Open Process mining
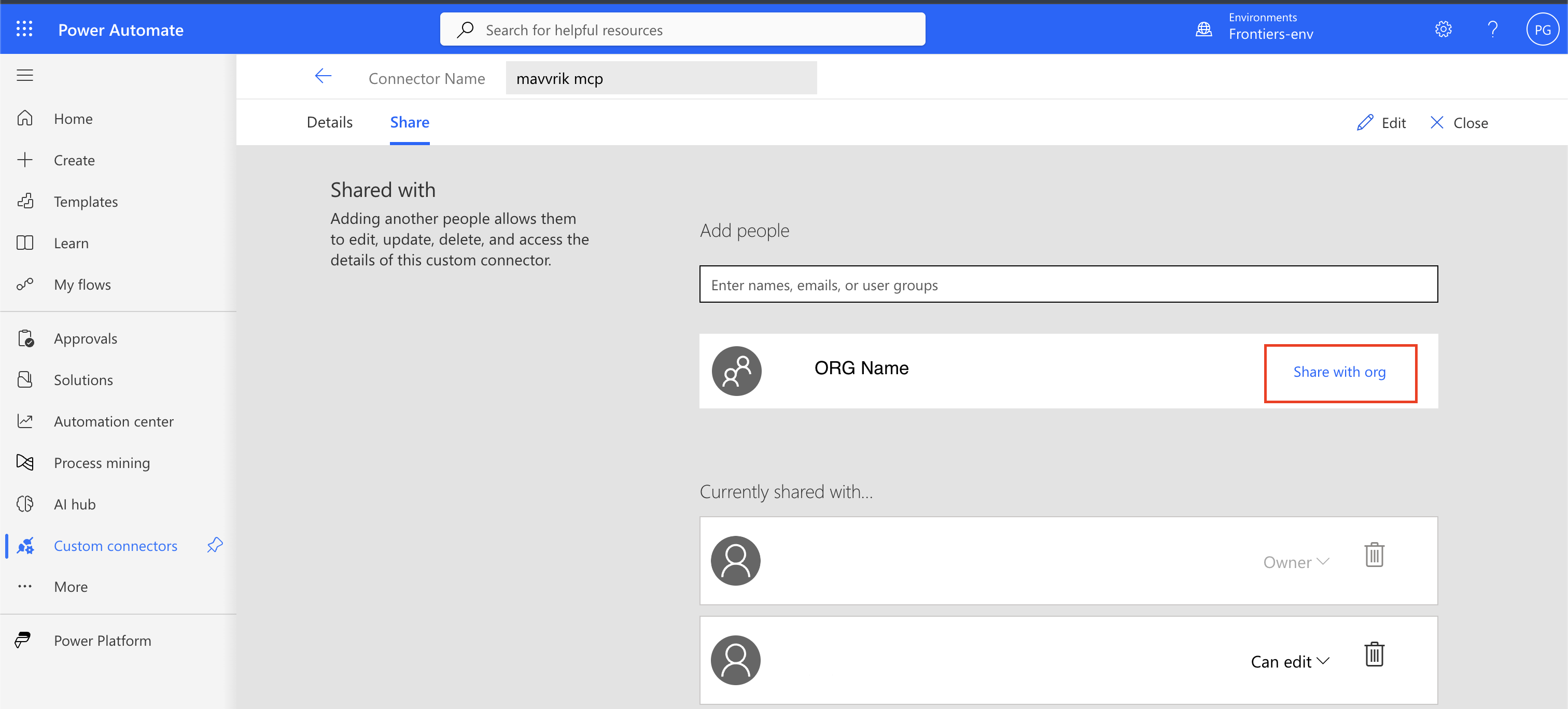Screen dimensions: 1568x709 (x=102, y=463)
